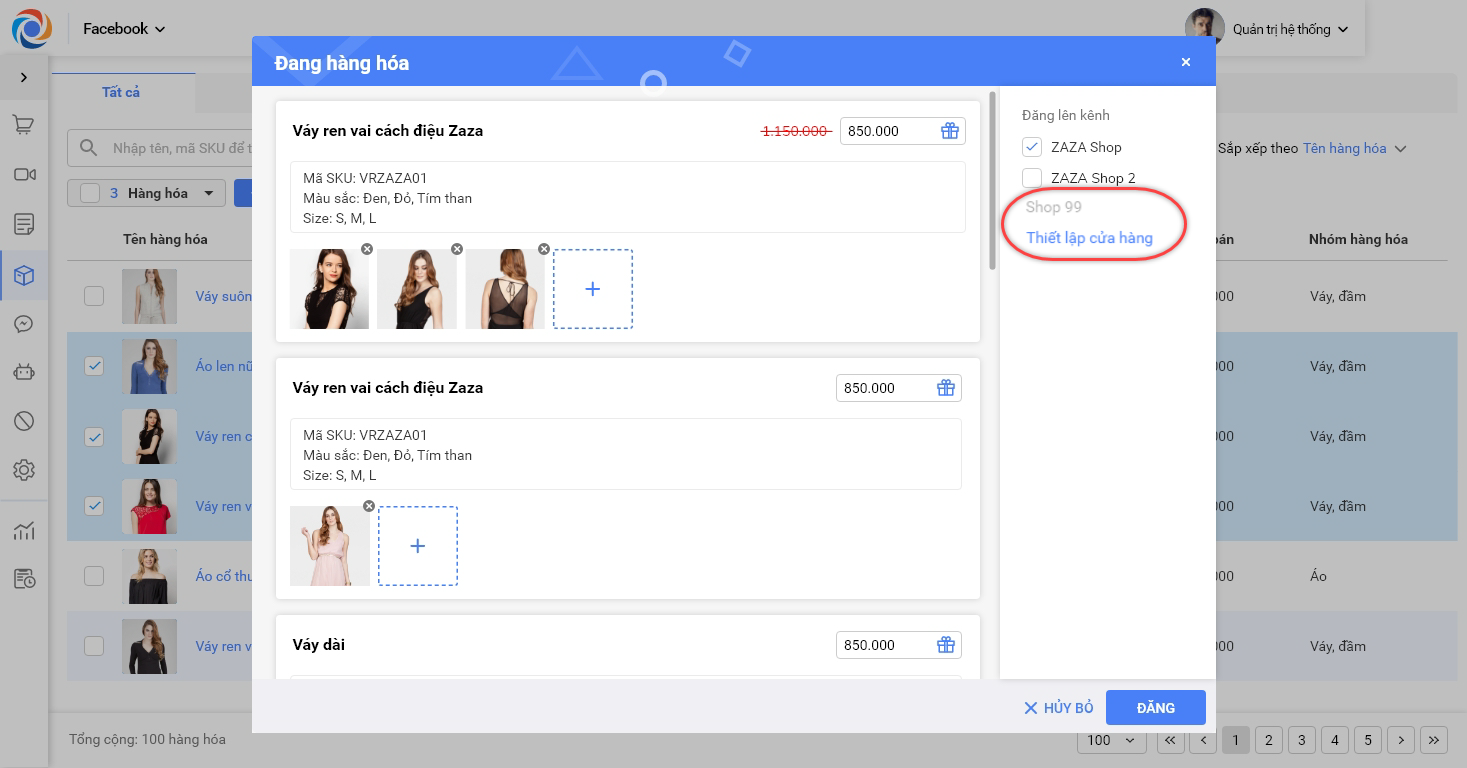Open the posts list sidebar icon
Viewport: 1467px width, 768px height.
tap(24, 224)
